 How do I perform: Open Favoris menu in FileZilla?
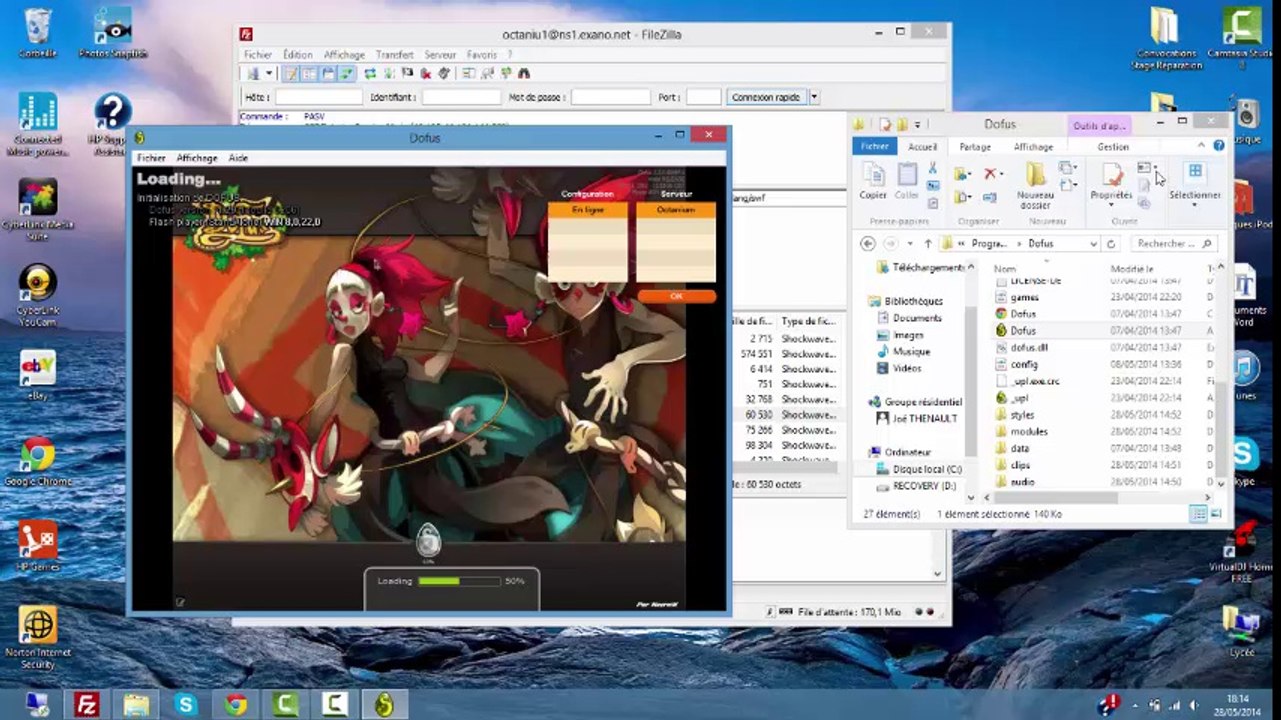coord(481,55)
